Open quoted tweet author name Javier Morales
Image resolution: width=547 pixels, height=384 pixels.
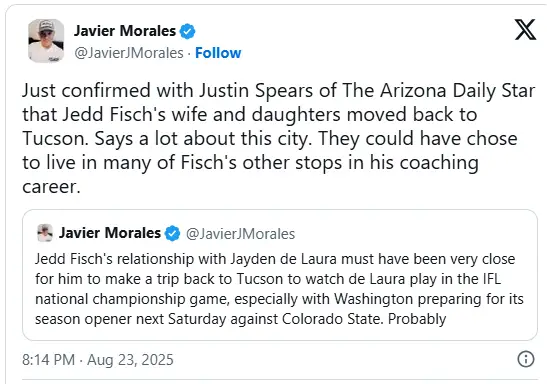[110, 233]
